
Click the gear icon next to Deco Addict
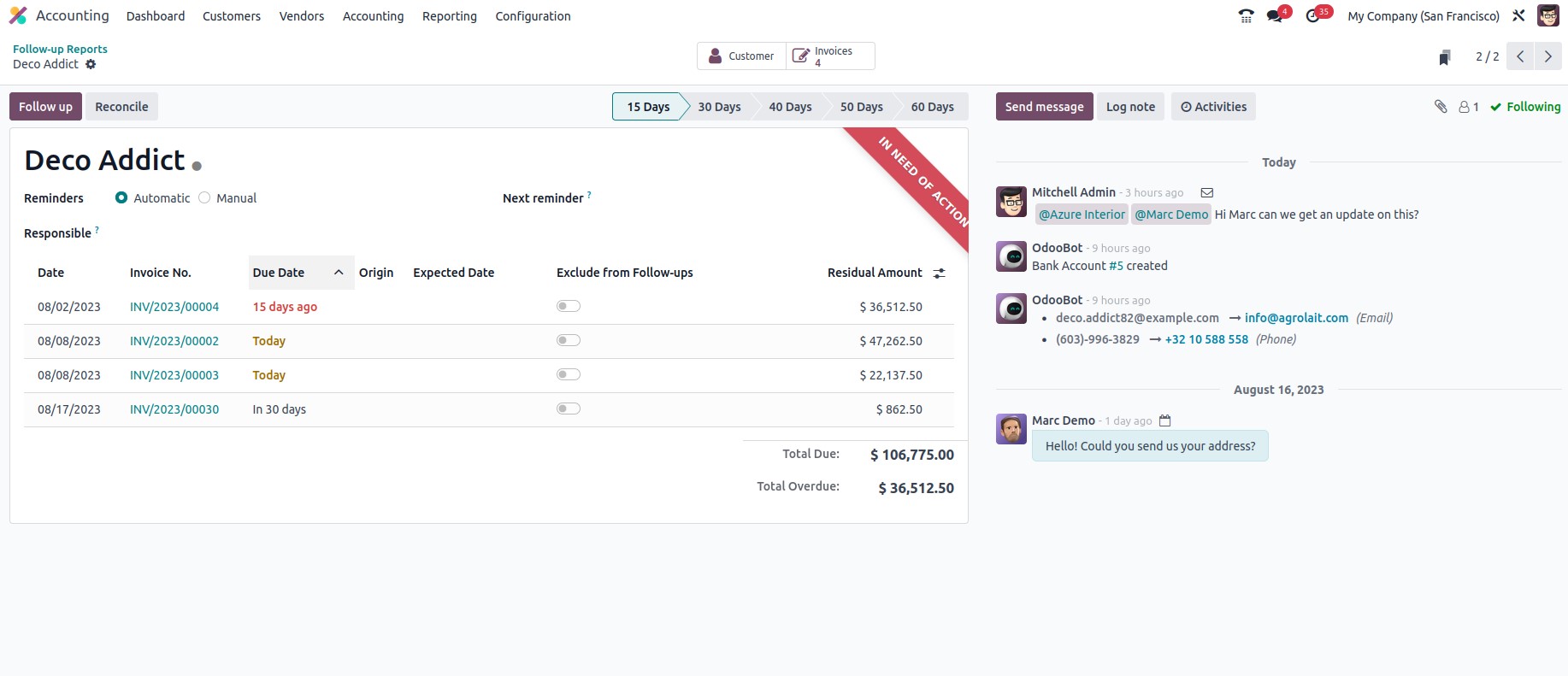[91, 64]
